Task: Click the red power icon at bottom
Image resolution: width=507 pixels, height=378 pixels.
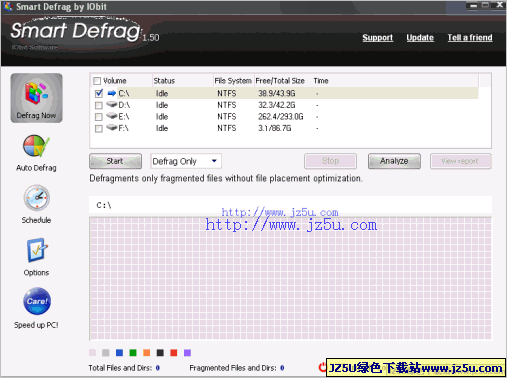Action: click(322, 367)
